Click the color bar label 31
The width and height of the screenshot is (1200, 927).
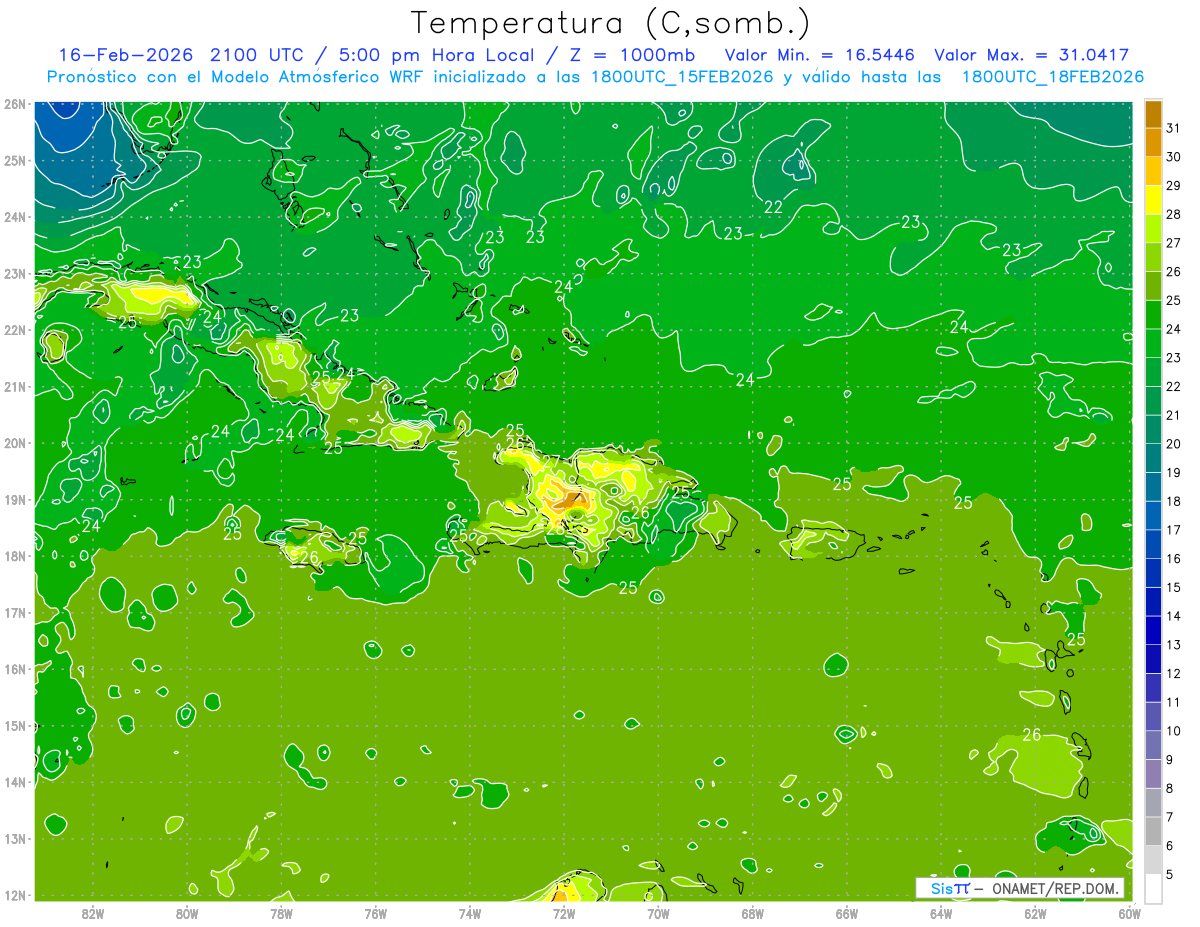pos(1173,127)
